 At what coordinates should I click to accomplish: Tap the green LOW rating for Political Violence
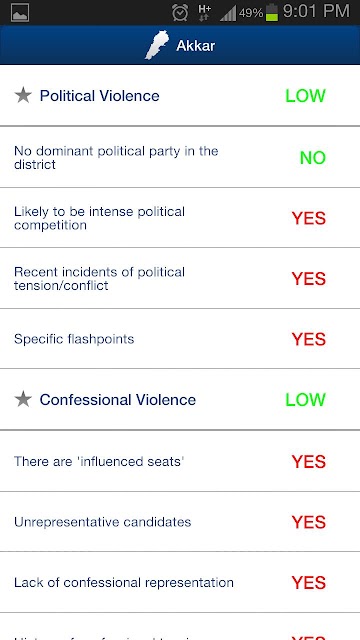tap(305, 96)
